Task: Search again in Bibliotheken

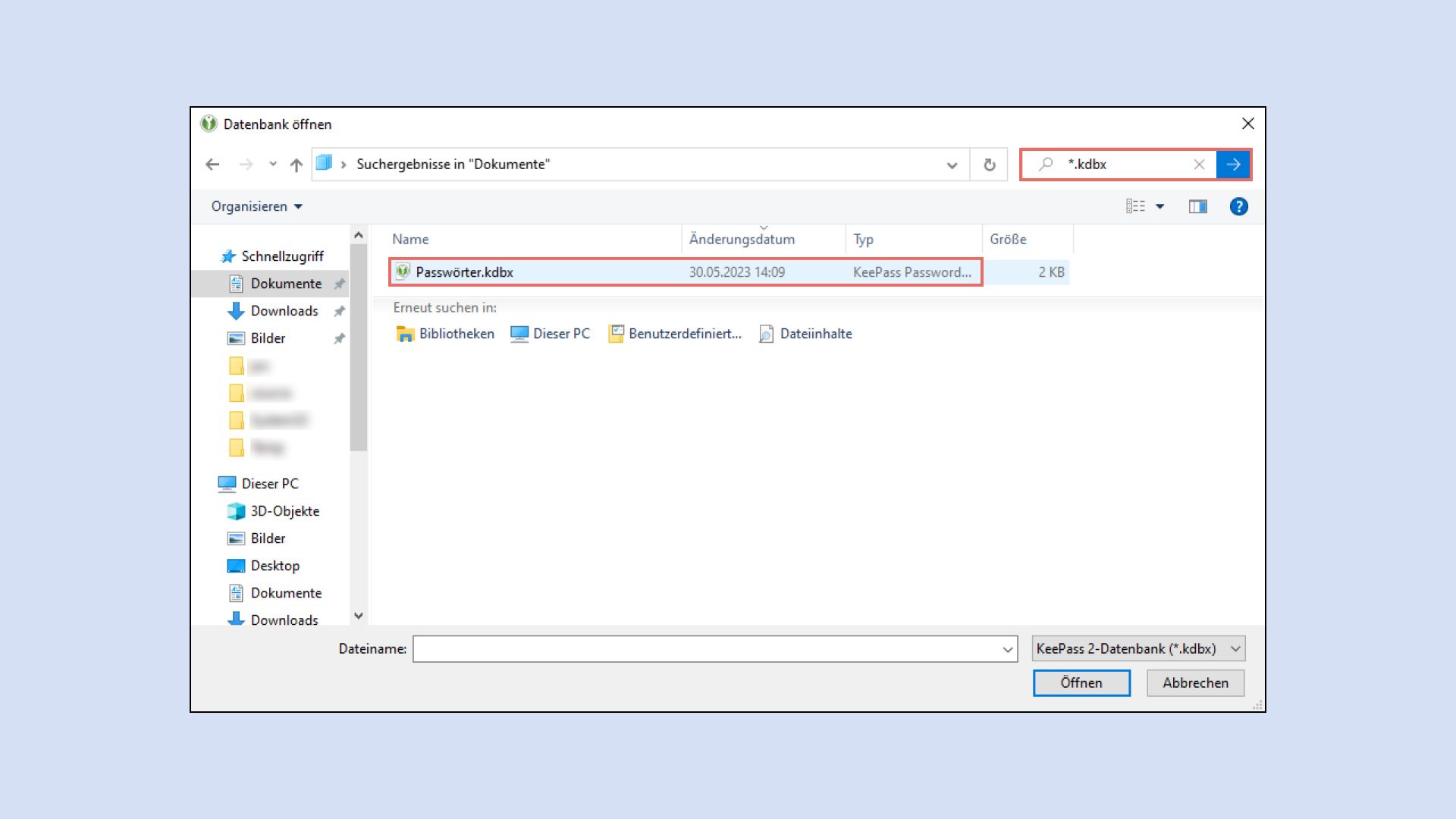Action: 456,334
